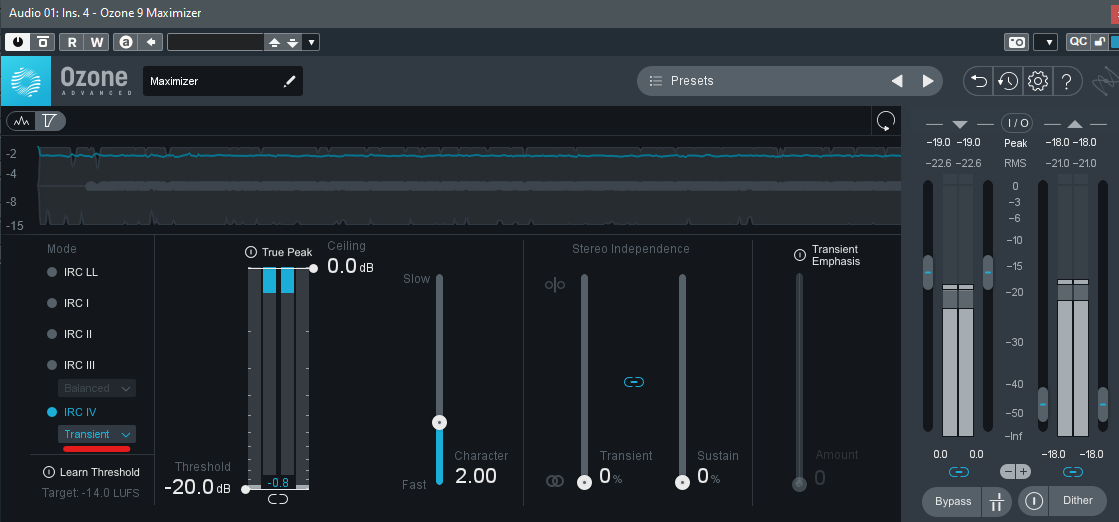
Task: Click the Maximizer module name field
Action: pos(223,81)
